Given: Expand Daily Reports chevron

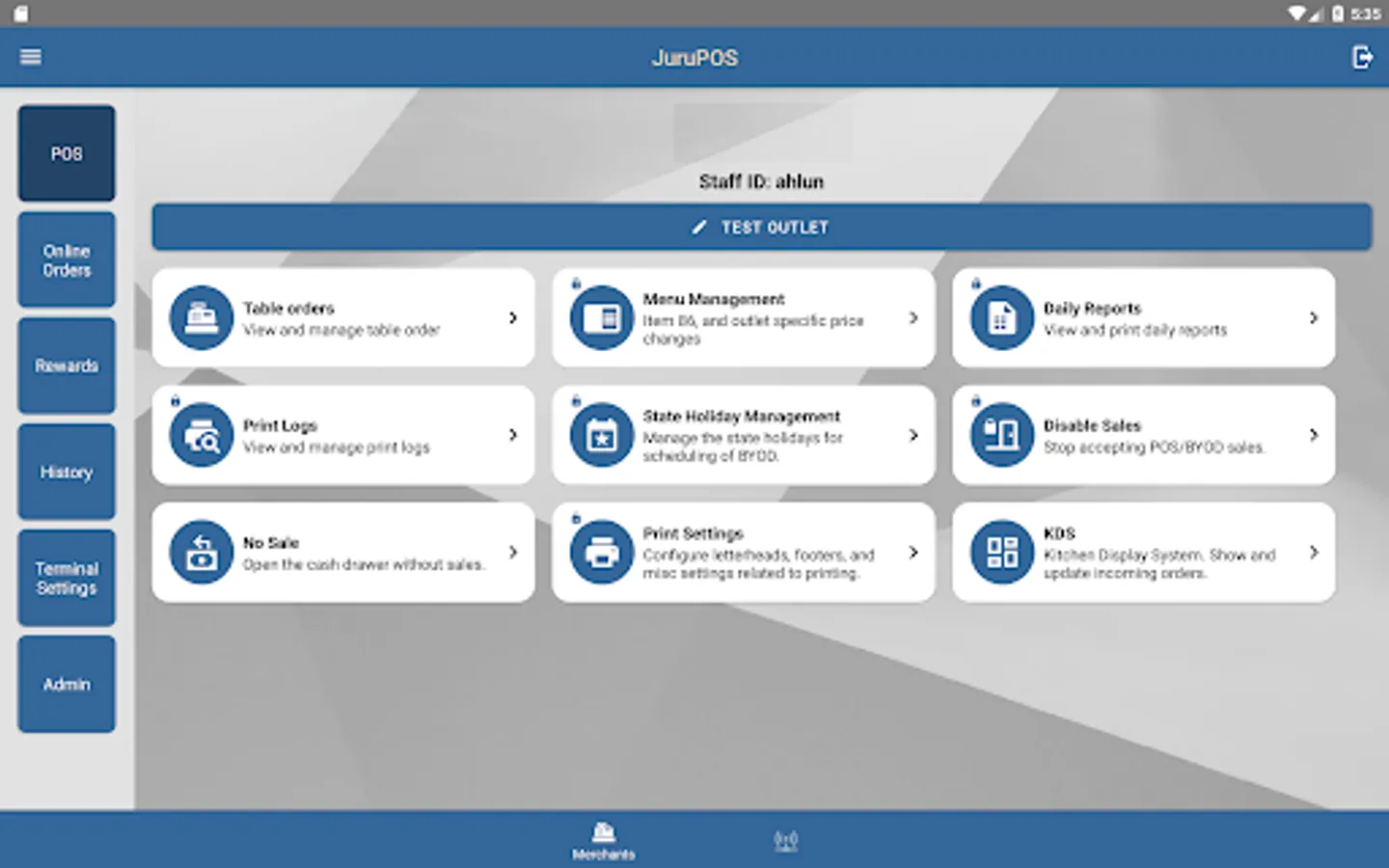Looking at the screenshot, I should coord(1314,317).
